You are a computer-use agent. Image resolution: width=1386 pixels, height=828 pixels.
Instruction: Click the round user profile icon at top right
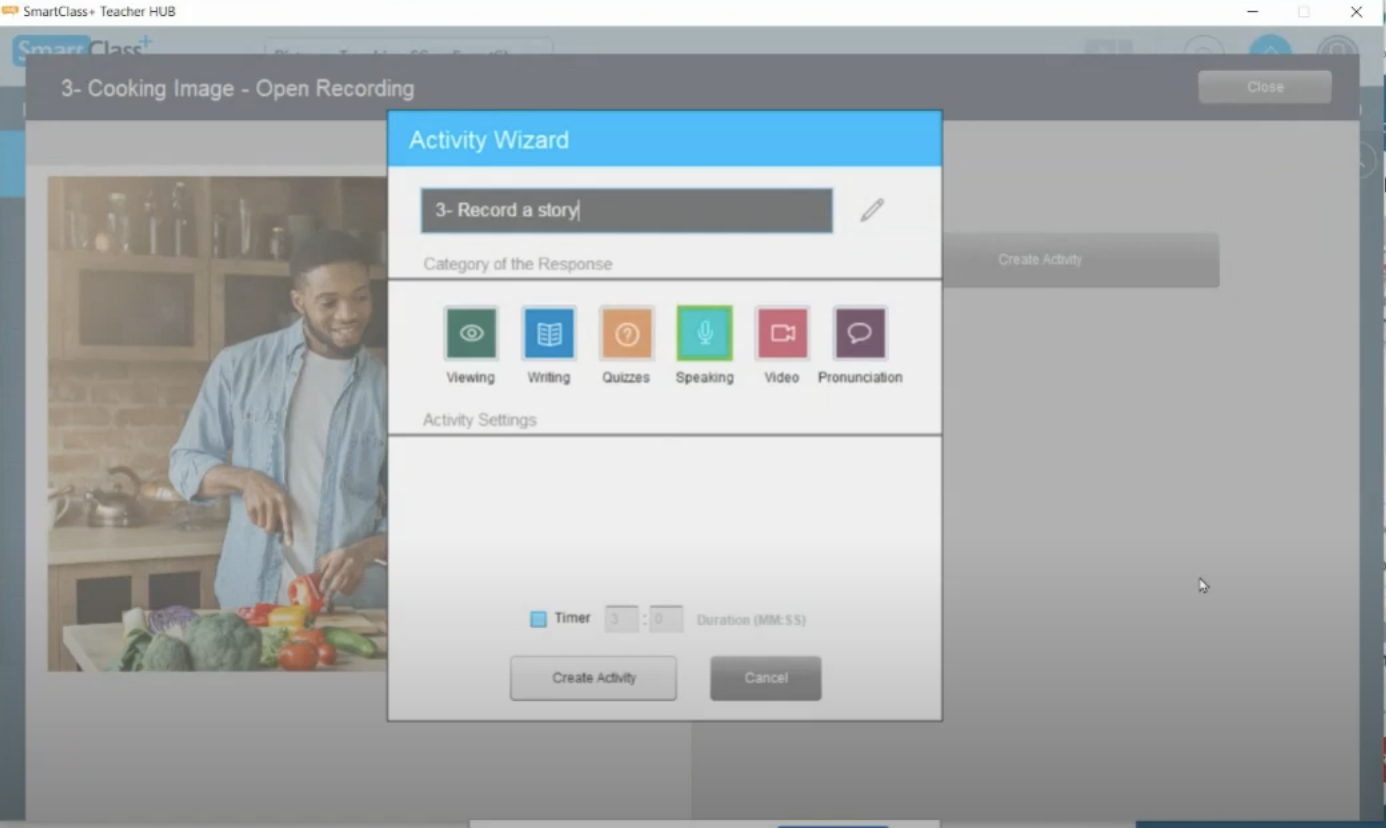1337,48
